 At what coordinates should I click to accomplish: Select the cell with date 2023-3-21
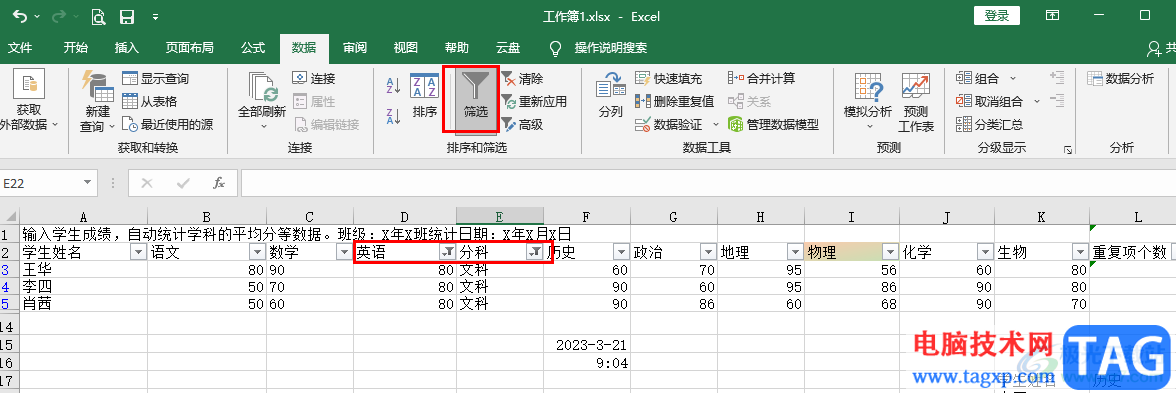(x=586, y=345)
